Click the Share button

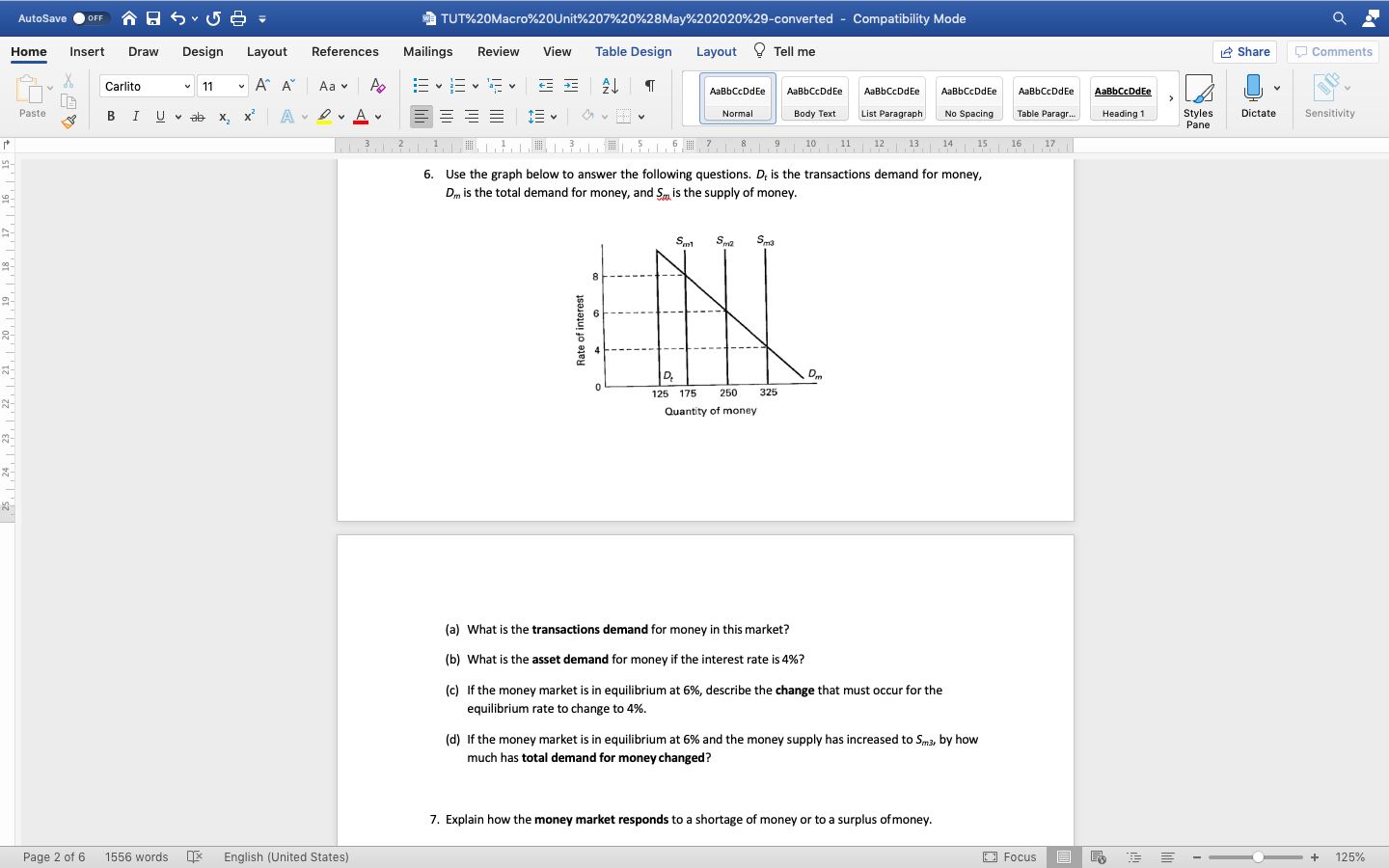coord(1244,52)
